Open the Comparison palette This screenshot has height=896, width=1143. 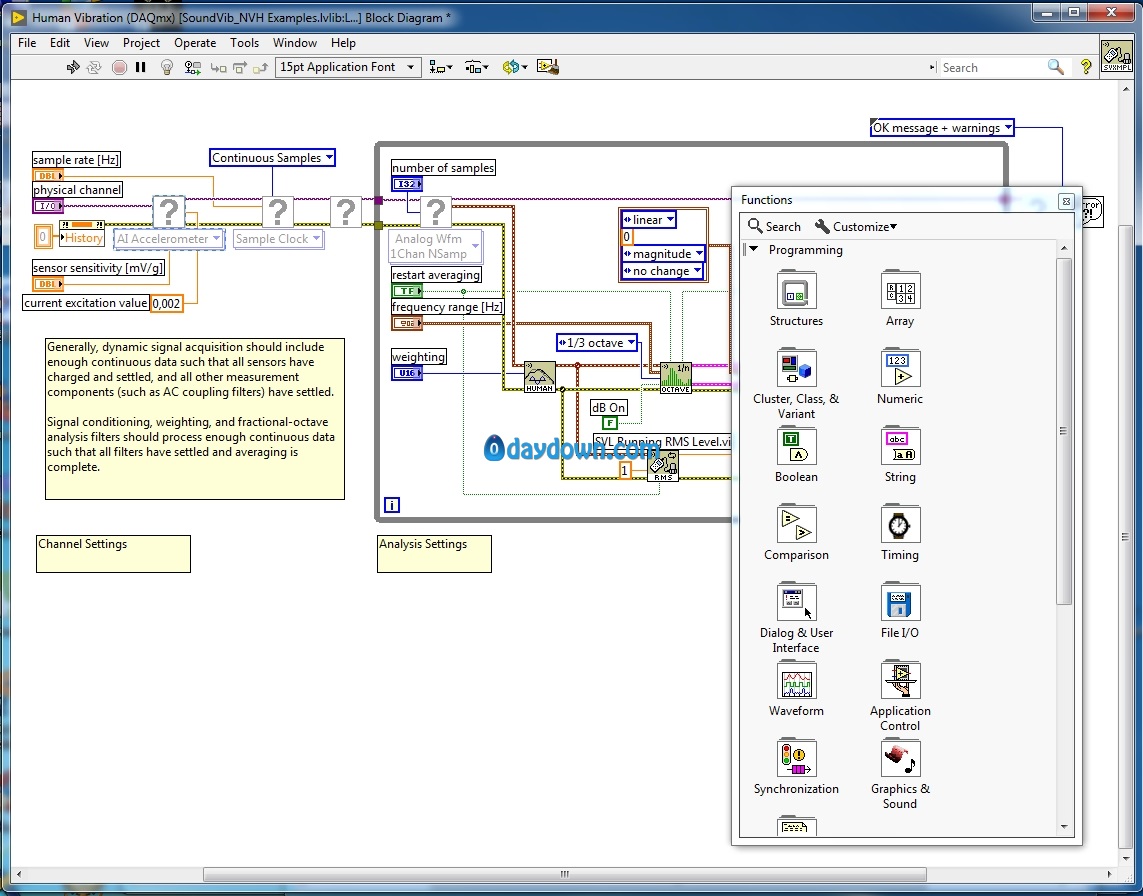796,532
